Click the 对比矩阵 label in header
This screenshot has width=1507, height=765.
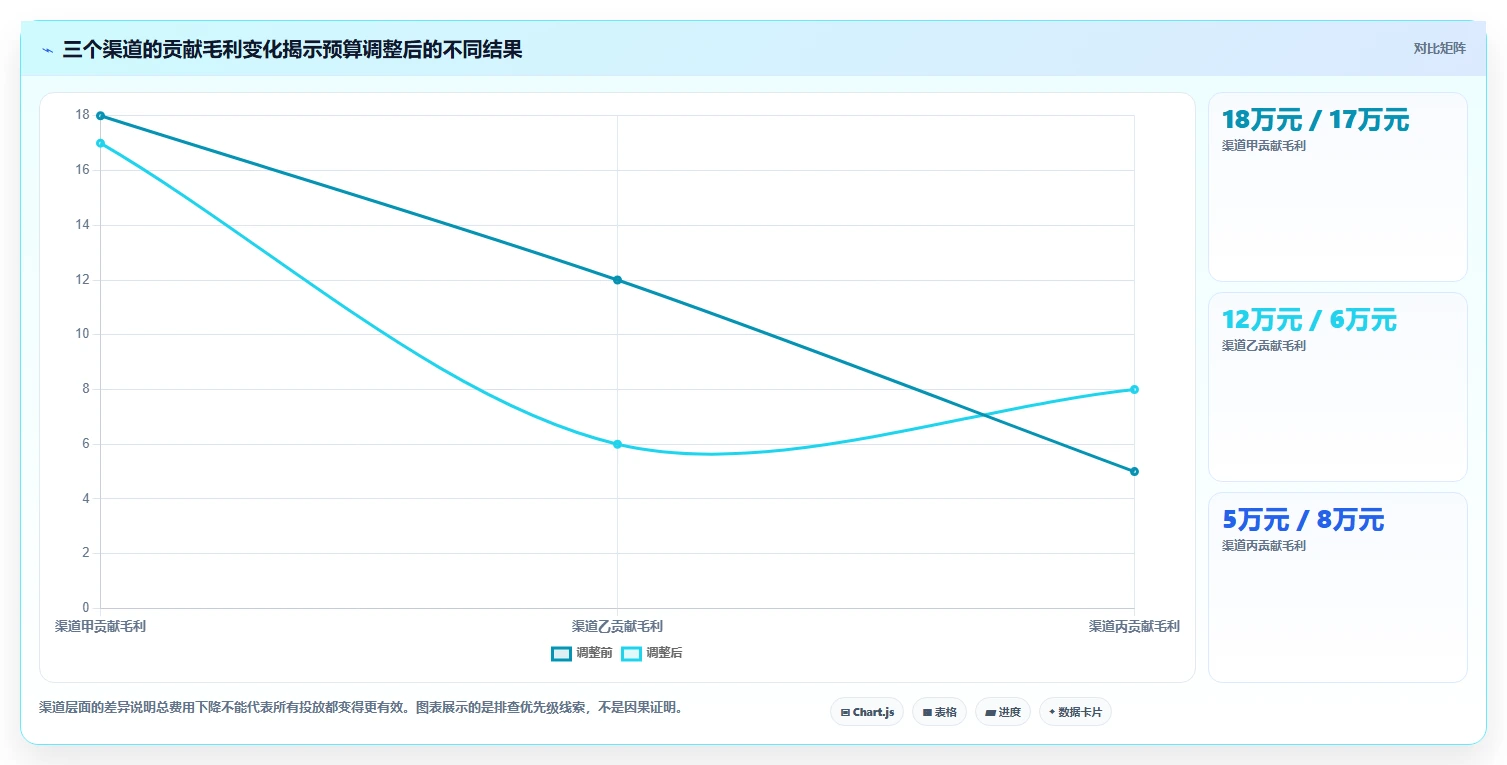click(1439, 48)
